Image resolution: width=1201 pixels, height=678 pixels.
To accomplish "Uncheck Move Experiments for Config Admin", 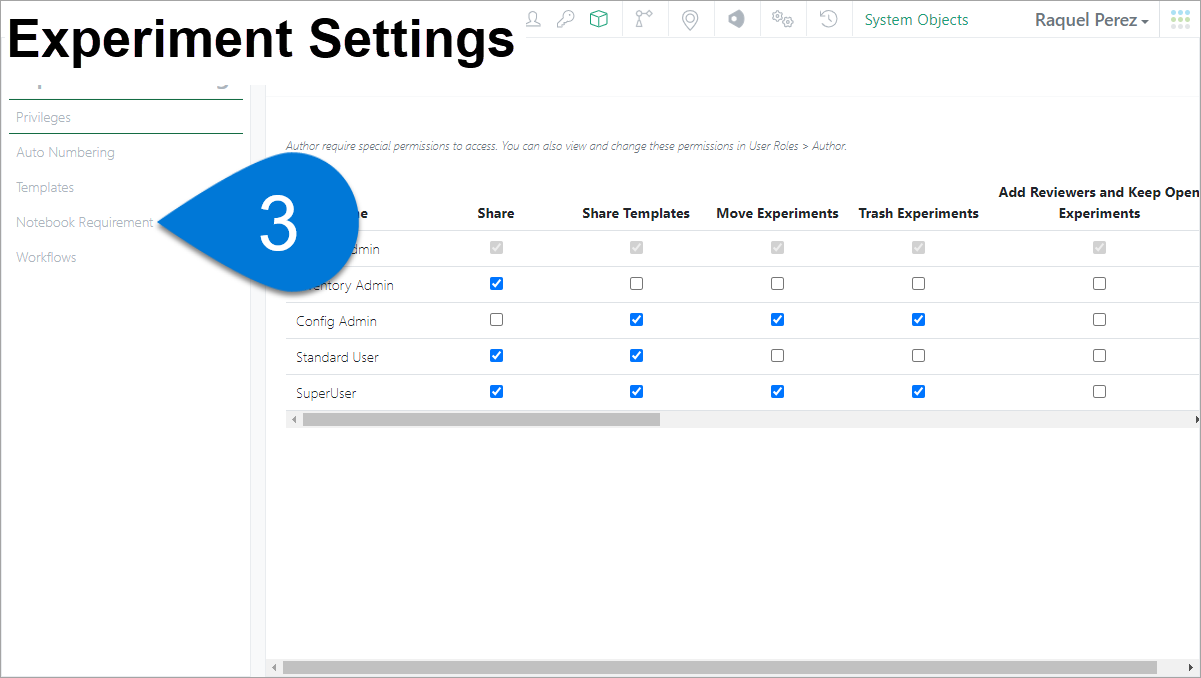I will [777, 320].
